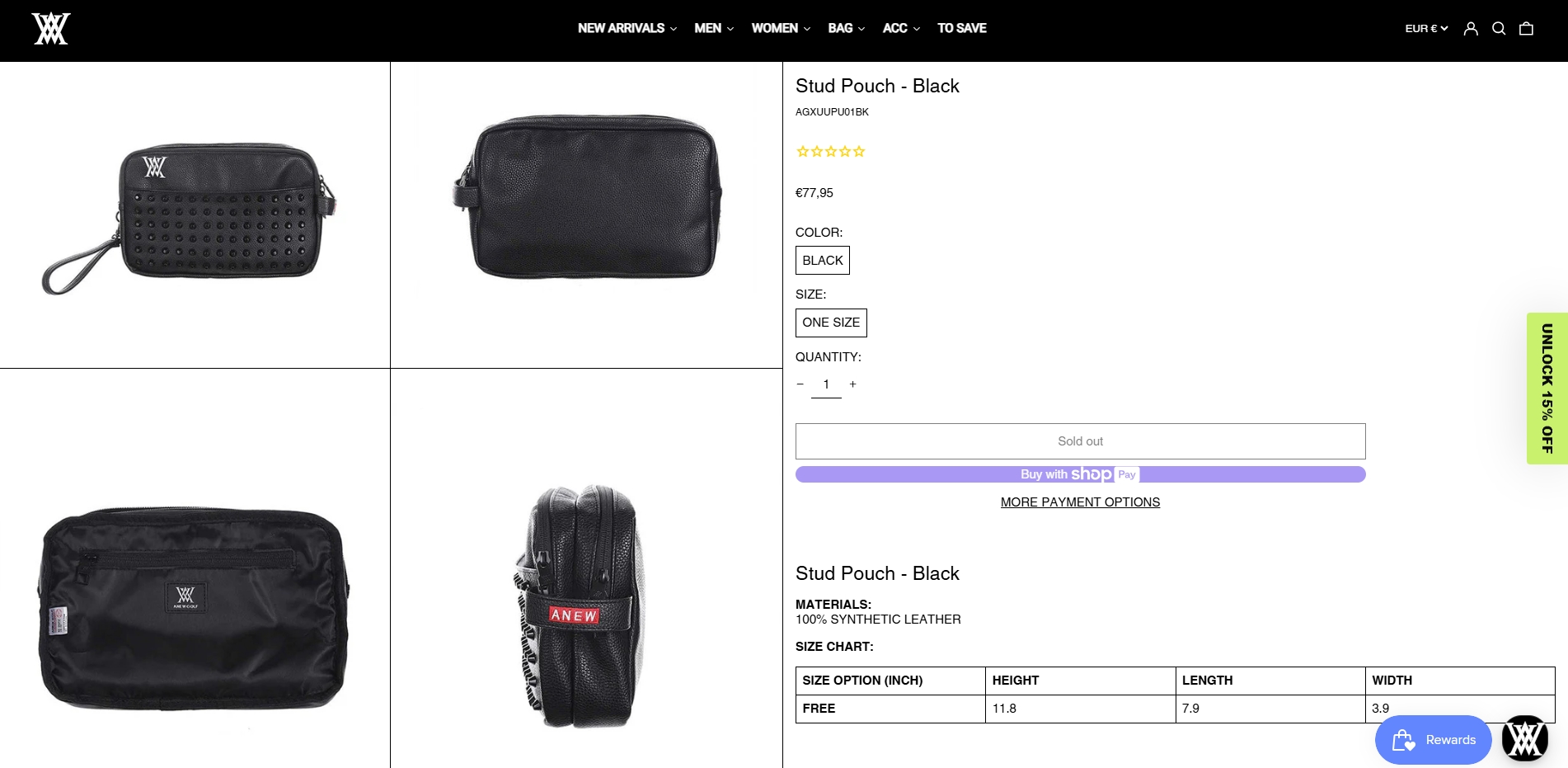This screenshot has height=768, width=1568.
Task: Open the shopping cart icon
Action: (1526, 29)
